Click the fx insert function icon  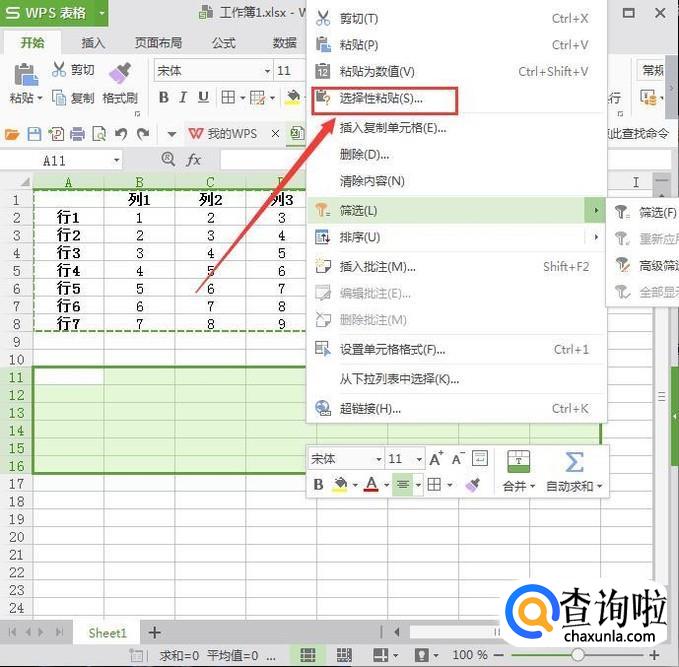click(193, 160)
